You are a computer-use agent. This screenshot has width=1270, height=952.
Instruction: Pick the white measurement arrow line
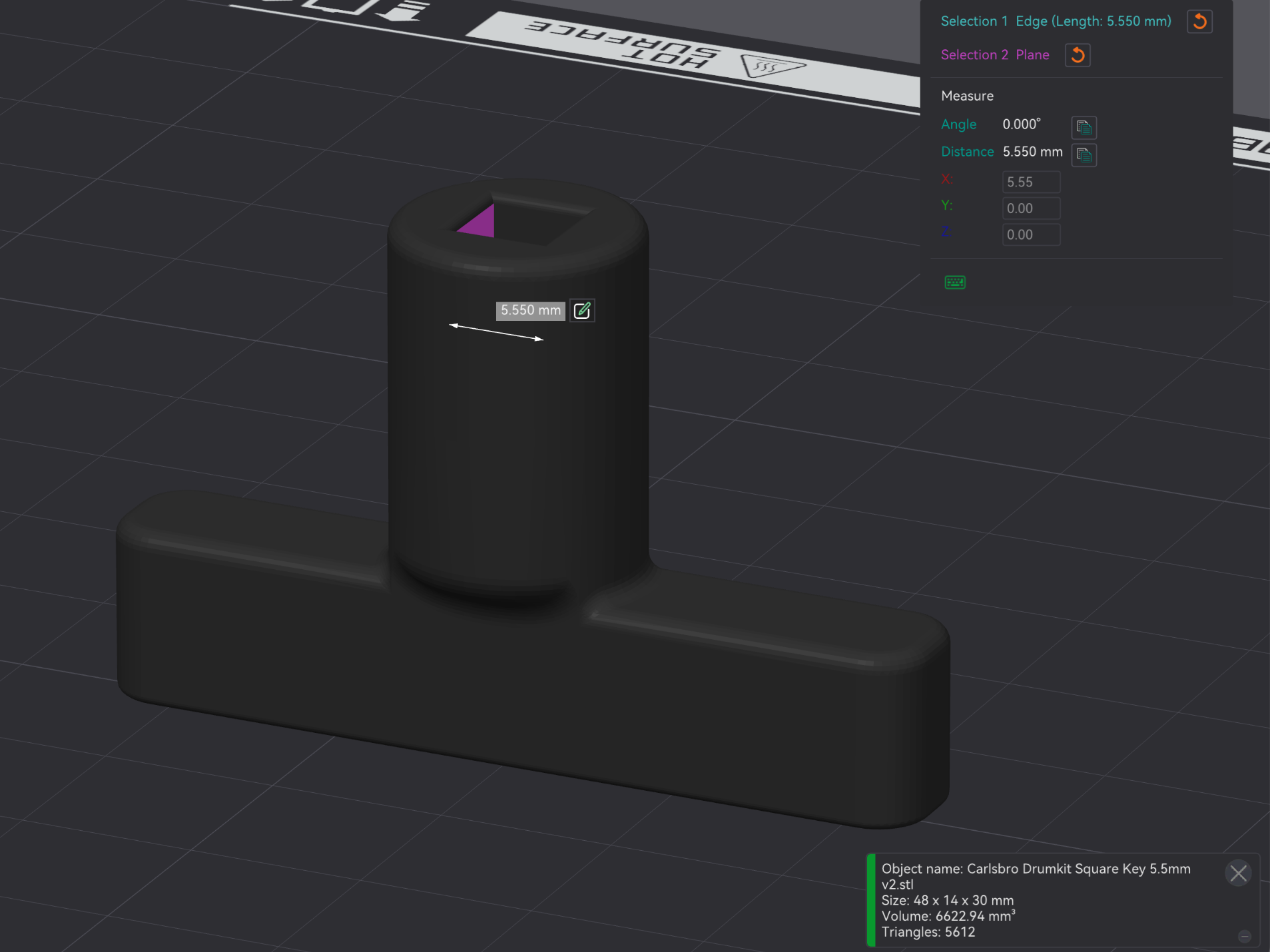[x=496, y=332]
